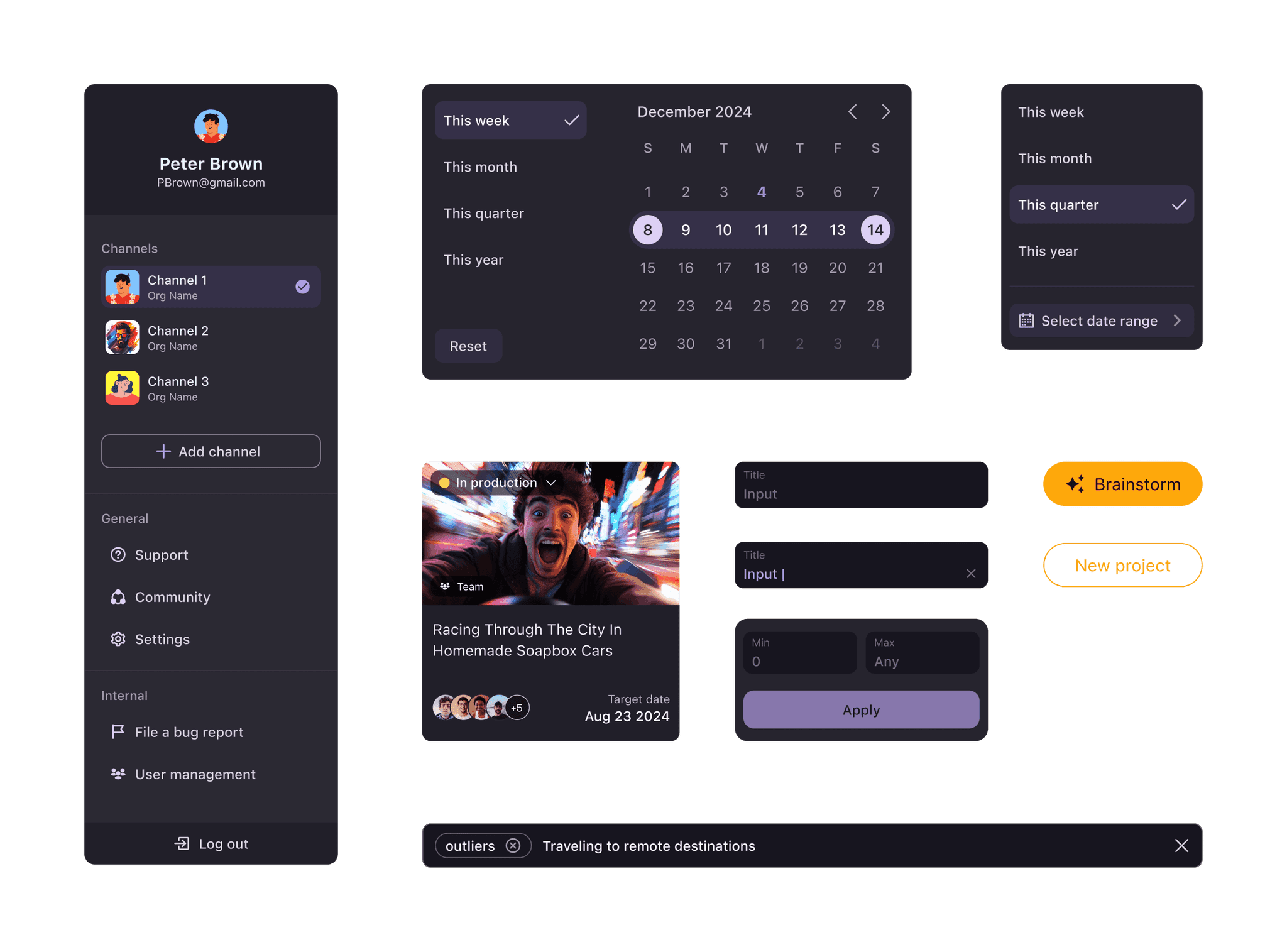Open the In production status dropdown
This screenshot has width=1287, height=952.
496,483
